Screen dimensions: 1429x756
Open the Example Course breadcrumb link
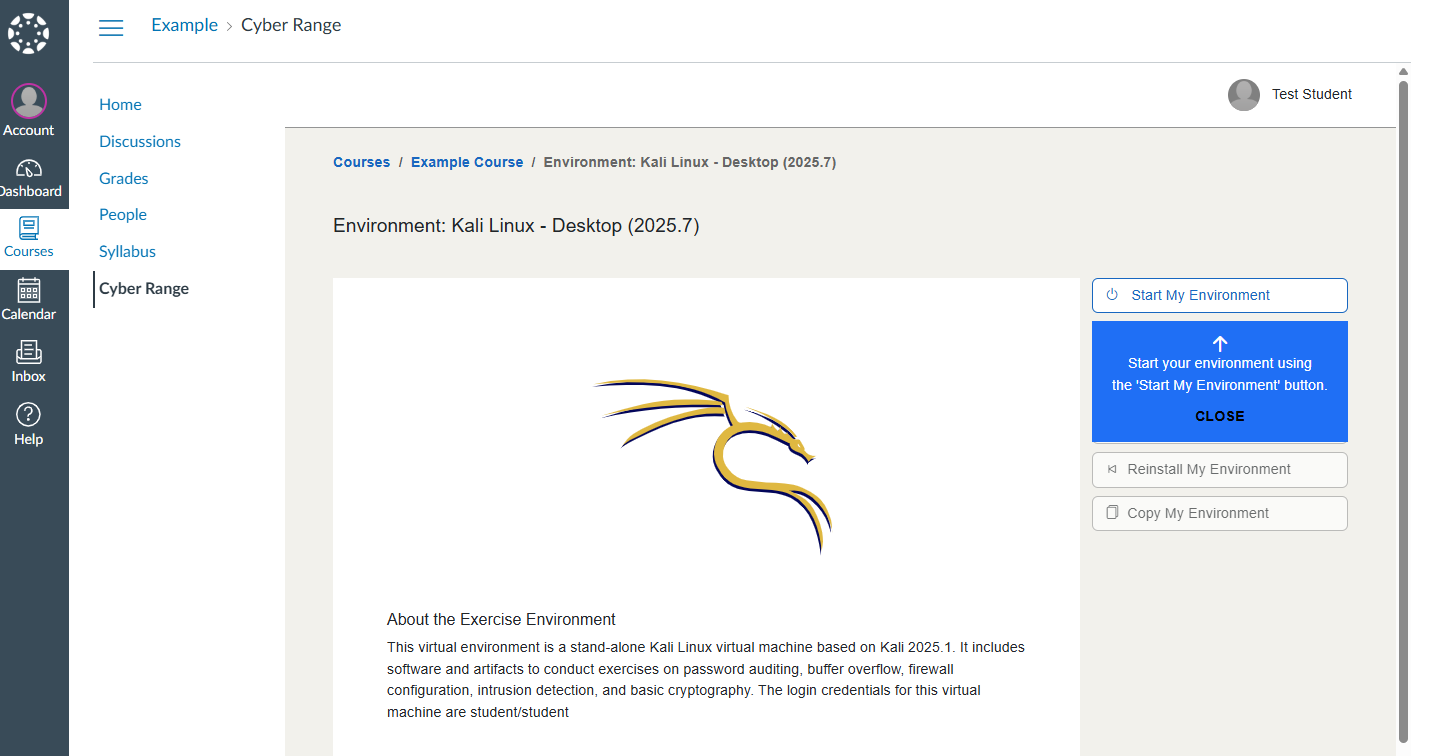click(x=466, y=161)
